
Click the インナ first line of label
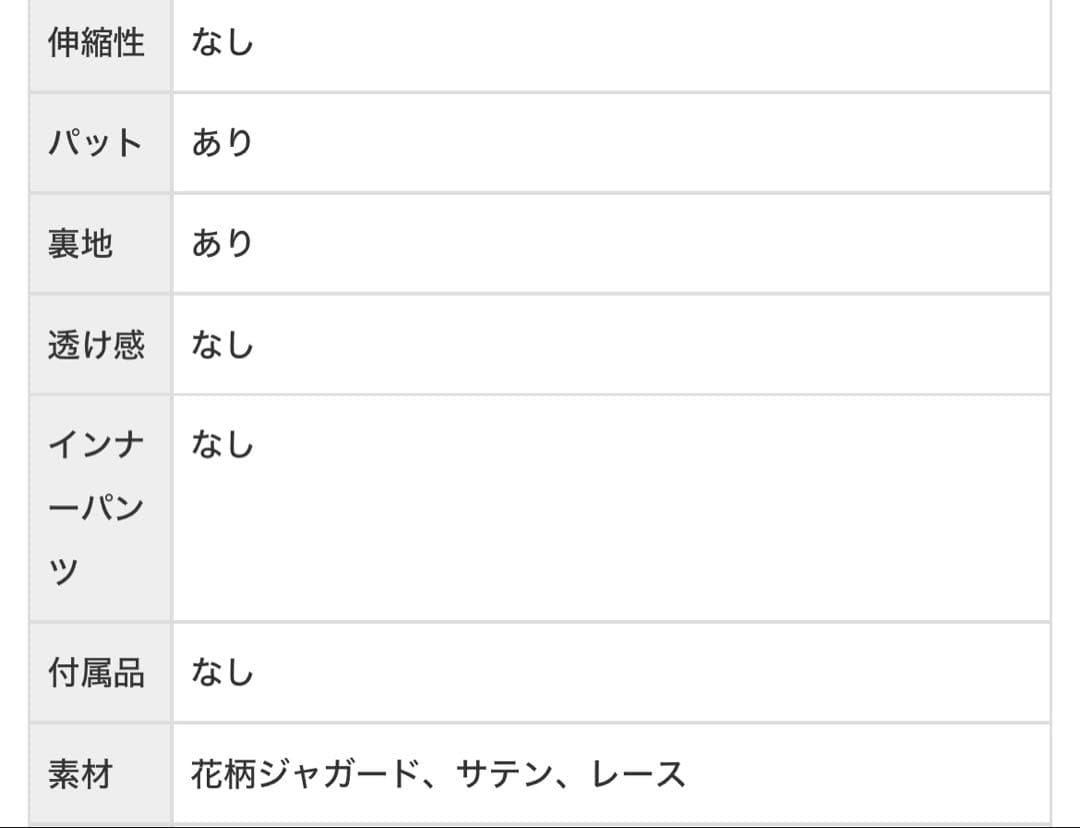(96, 445)
